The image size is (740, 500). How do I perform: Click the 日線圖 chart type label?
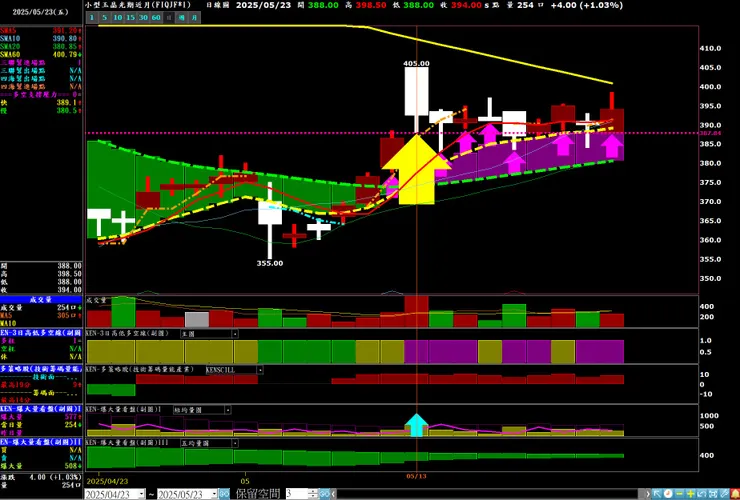218,5
